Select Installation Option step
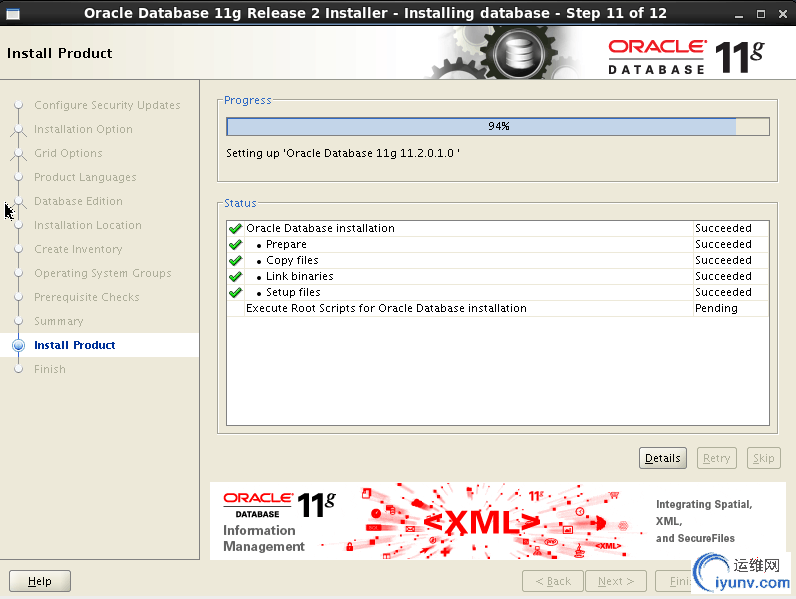The width and height of the screenshot is (796, 599). (83, 129)
